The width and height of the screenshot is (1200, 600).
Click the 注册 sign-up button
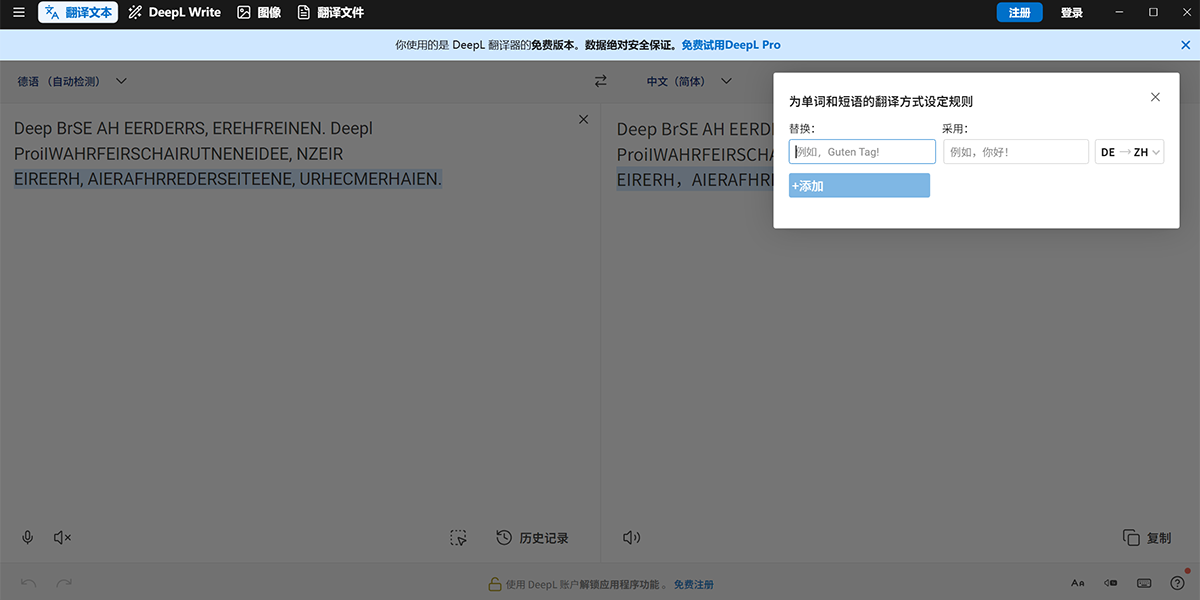(x=1019, y=13)
